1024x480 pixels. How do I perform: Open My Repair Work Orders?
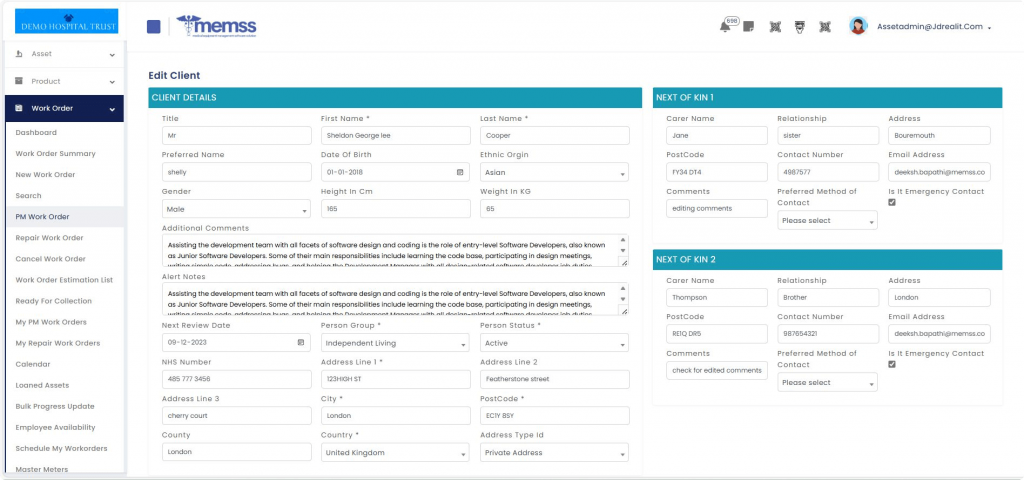57,343
